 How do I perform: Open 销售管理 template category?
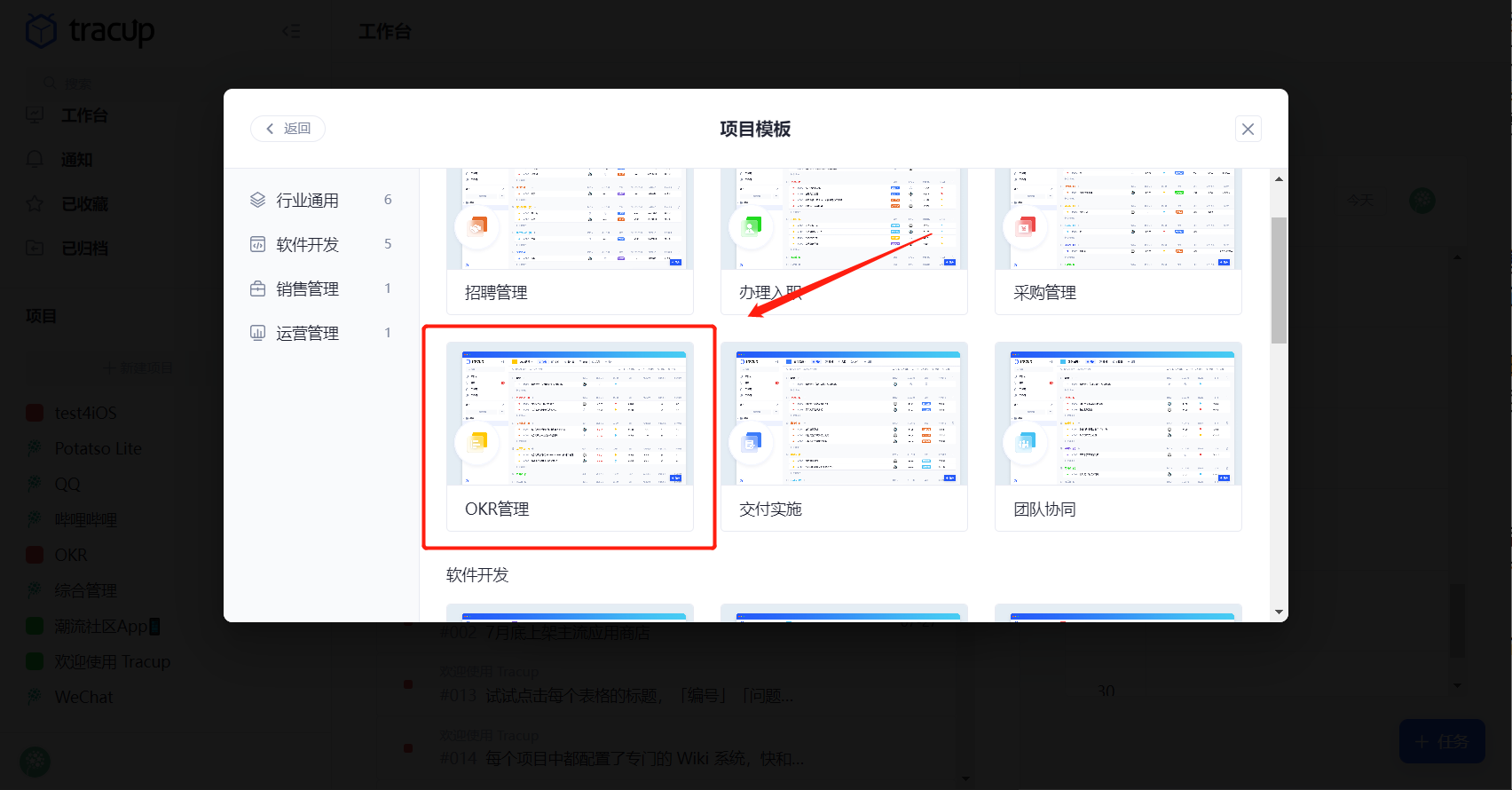click(x=307, y=289)
